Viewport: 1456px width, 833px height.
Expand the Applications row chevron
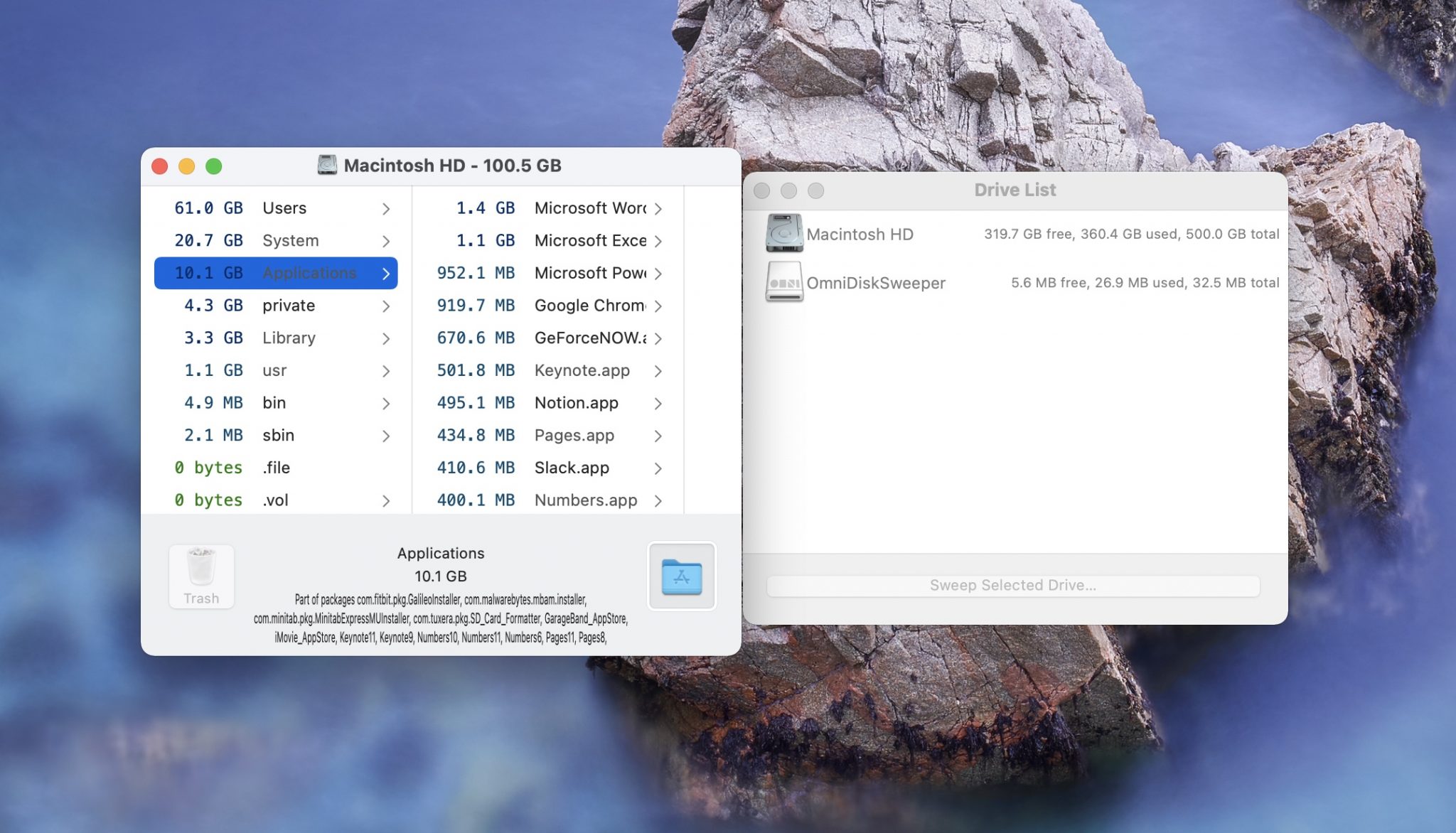point(386,273)
